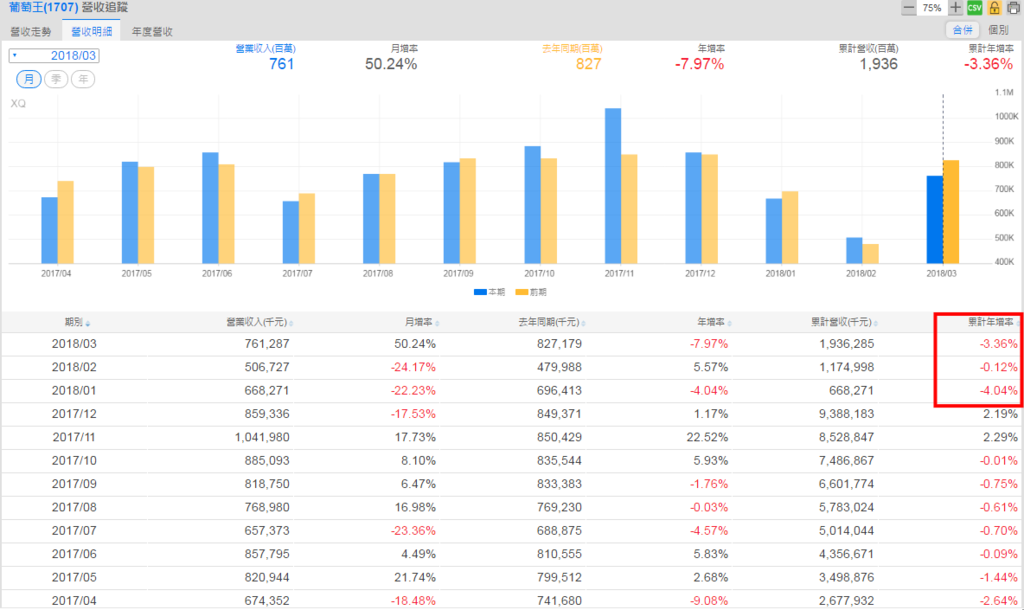Click the revenue cell 761,287
The height and width of the screenshot is (610, 1024).
(x=267, y=344)
